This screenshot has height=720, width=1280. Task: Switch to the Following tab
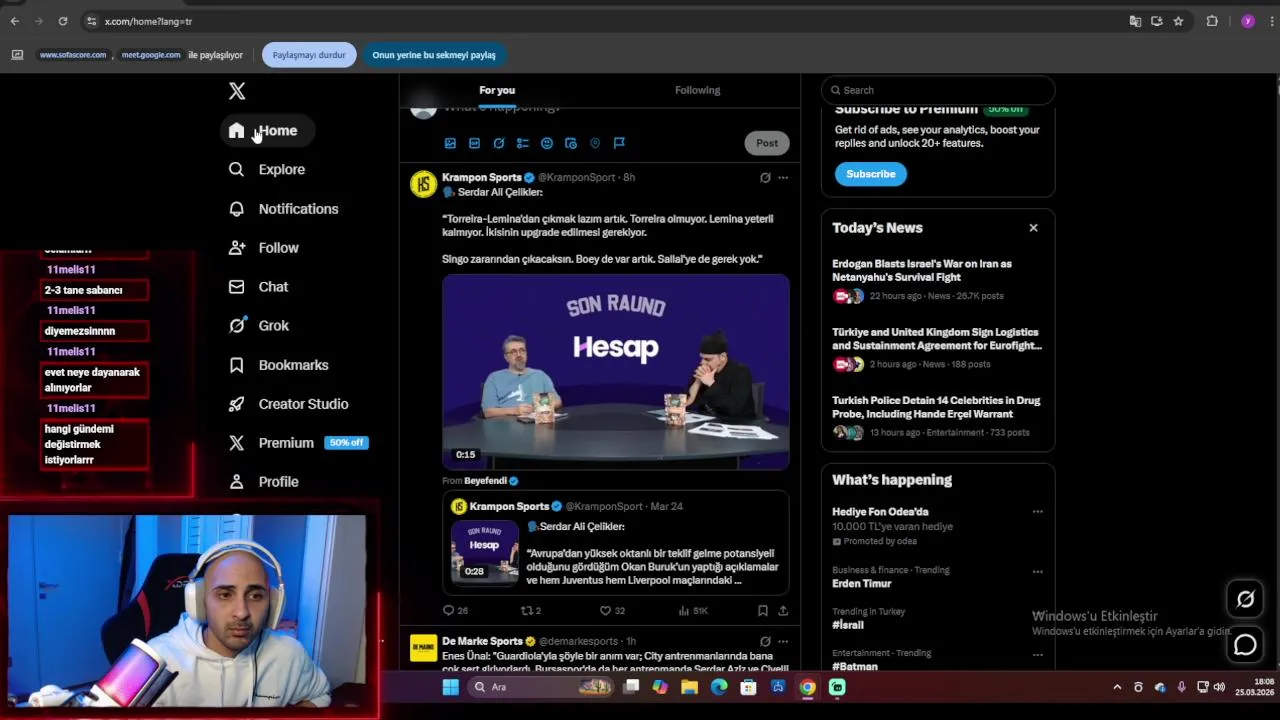pyautogui.click(x=697, y=90)
